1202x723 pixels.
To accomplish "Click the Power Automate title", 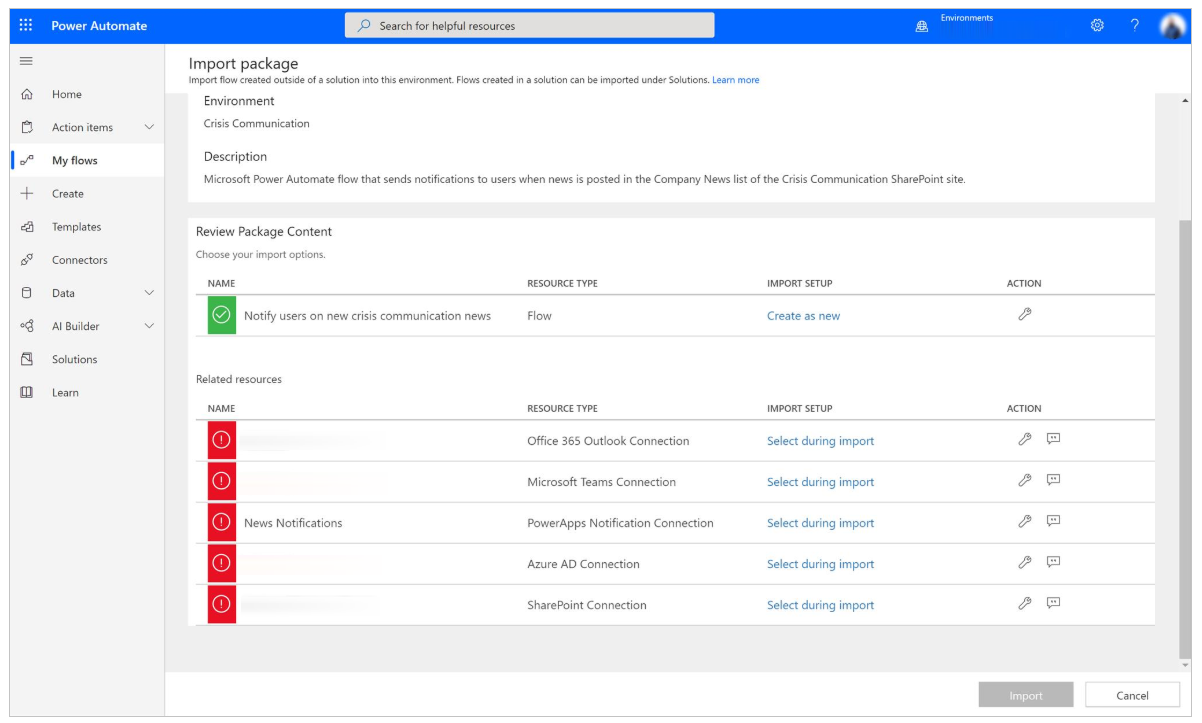I will pos(99,26).
